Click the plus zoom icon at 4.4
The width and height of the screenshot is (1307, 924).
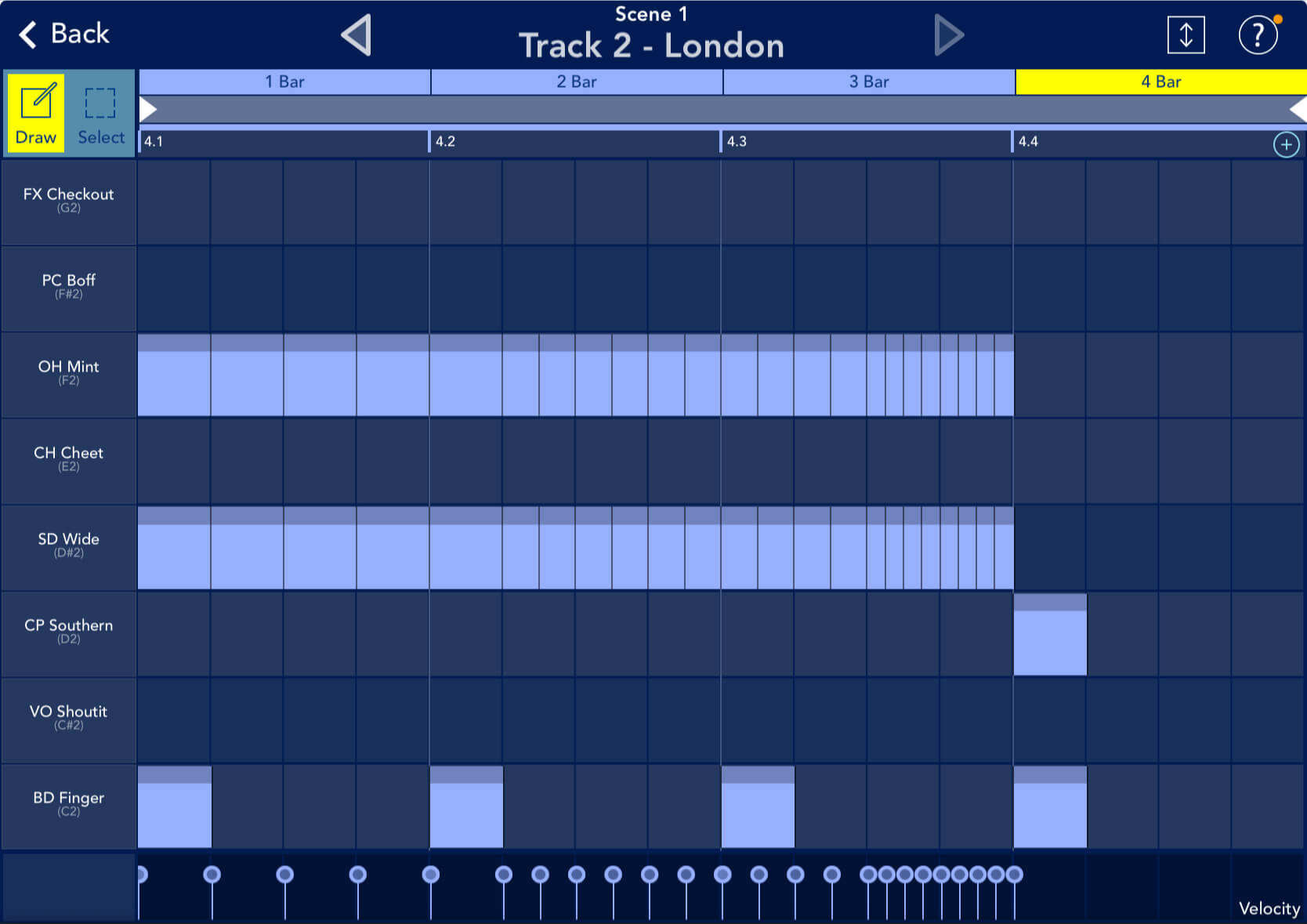(x=1286, y=144)
